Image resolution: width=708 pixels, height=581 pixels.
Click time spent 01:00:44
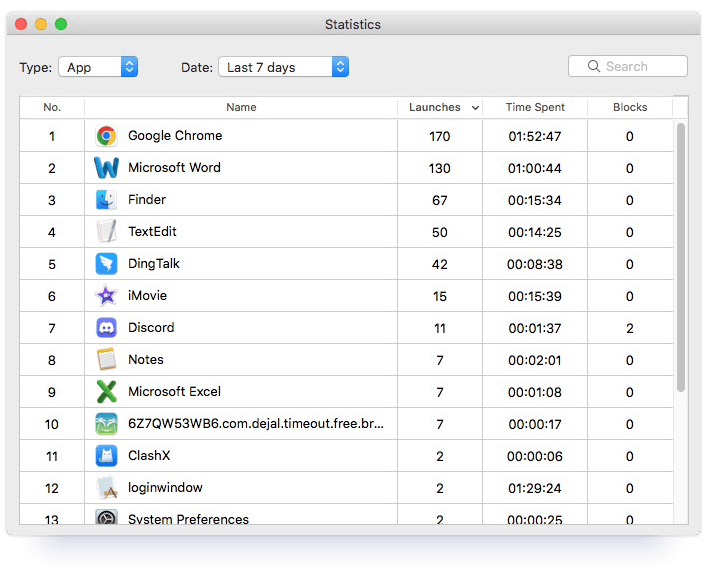(535, 168)
